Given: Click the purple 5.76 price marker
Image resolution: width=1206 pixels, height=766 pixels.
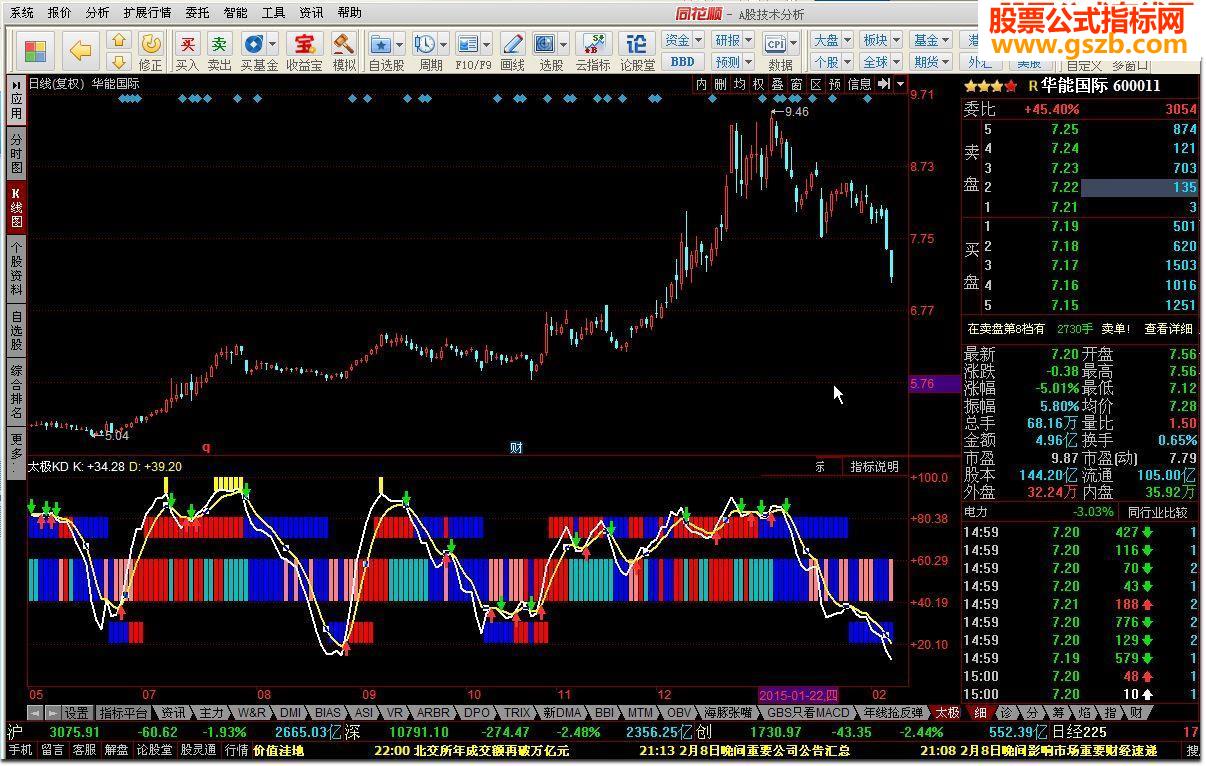Looking at the screenshot, I should 934,383.
